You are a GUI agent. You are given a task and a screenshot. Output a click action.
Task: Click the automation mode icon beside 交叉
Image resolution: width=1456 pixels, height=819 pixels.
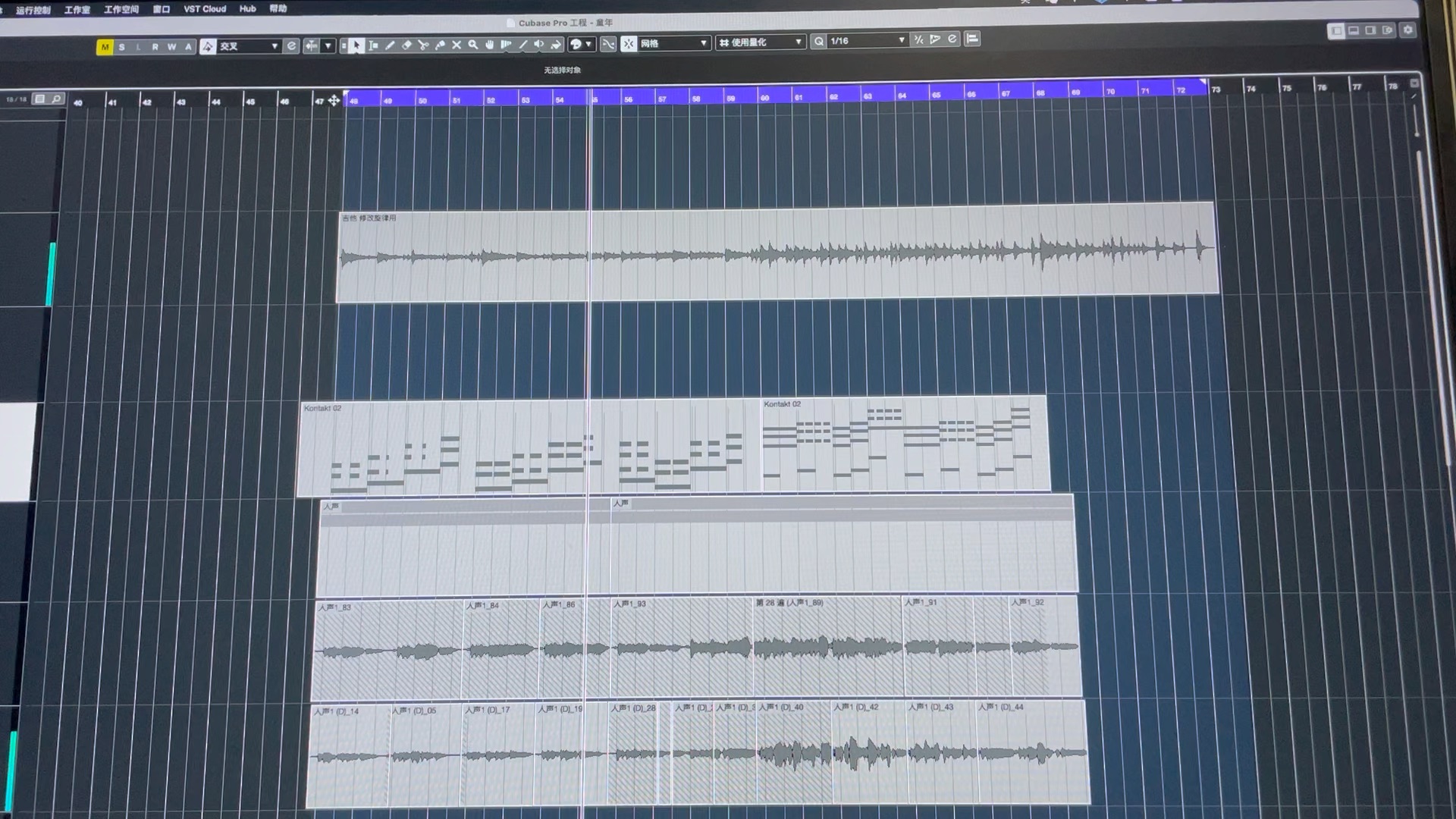208,46
